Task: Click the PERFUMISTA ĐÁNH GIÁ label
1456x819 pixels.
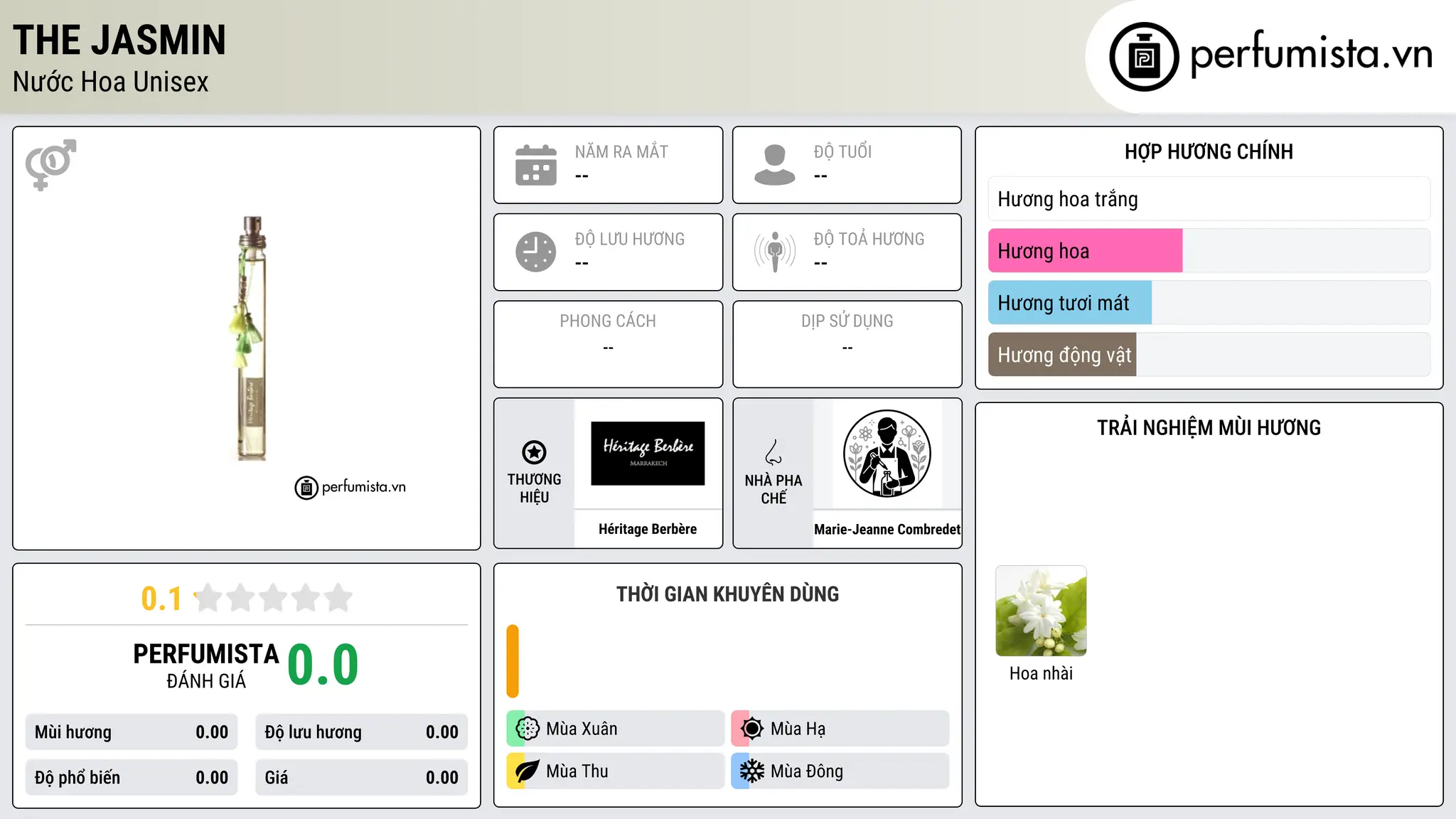Action: pos(206,665)
